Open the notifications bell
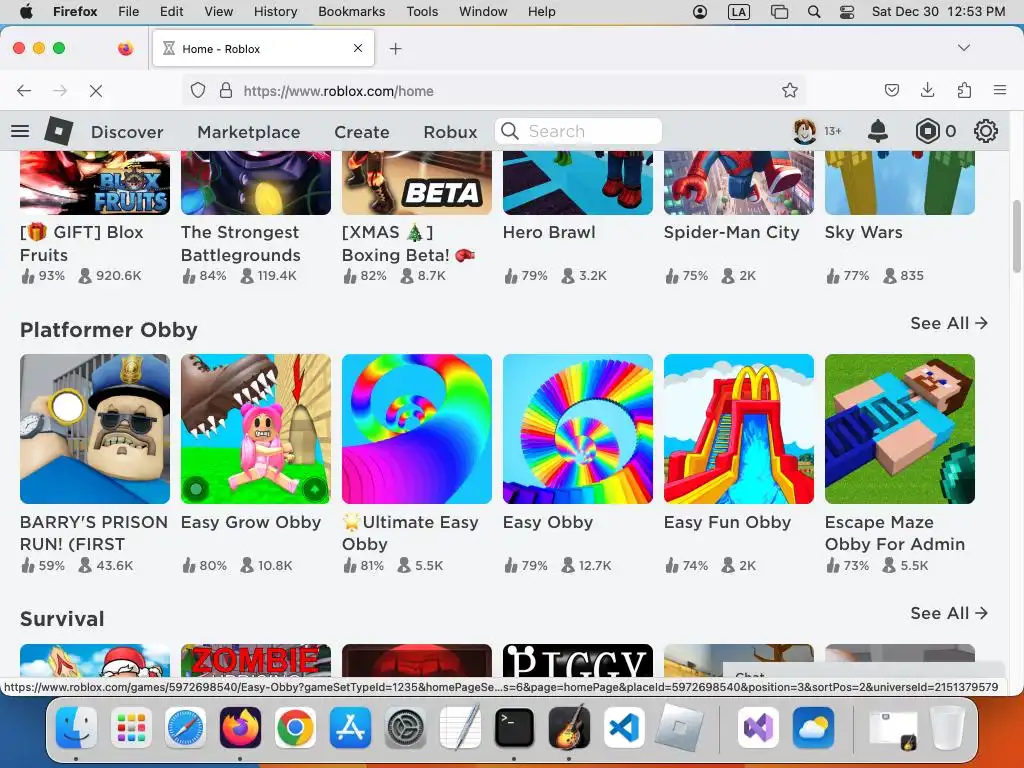The width and height of the screenshot is (1024, 768). [878, 131]
